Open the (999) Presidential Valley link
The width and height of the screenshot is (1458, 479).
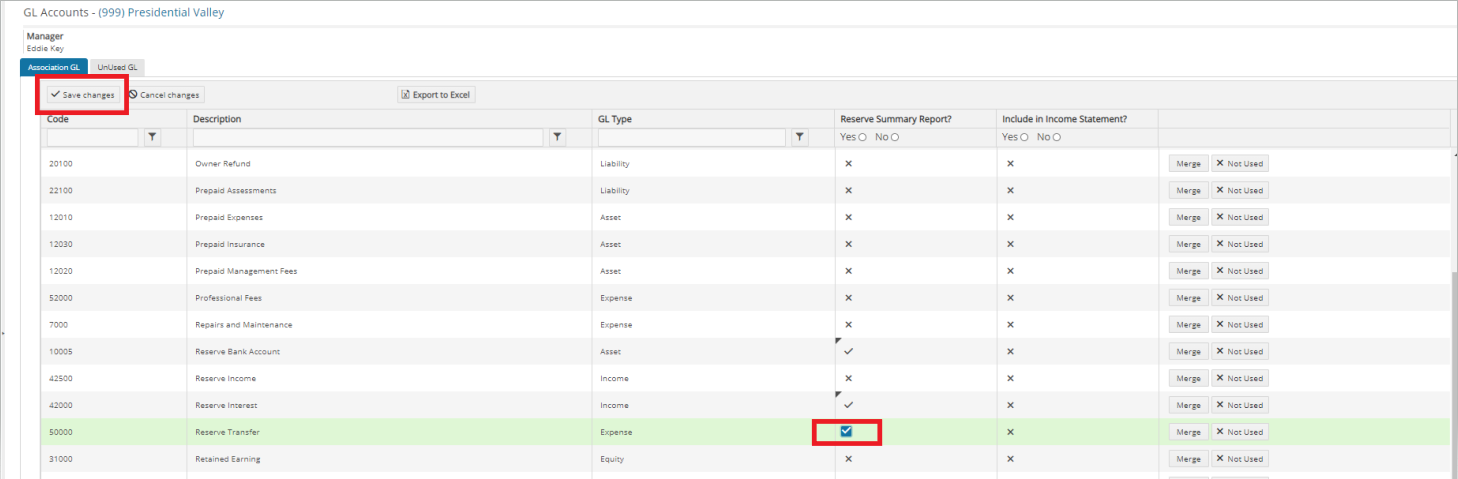click(x=161, y=12)
